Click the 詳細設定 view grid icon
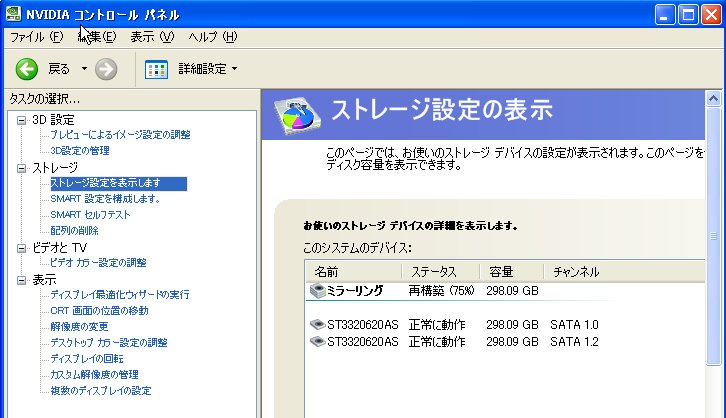 point(156,69)
